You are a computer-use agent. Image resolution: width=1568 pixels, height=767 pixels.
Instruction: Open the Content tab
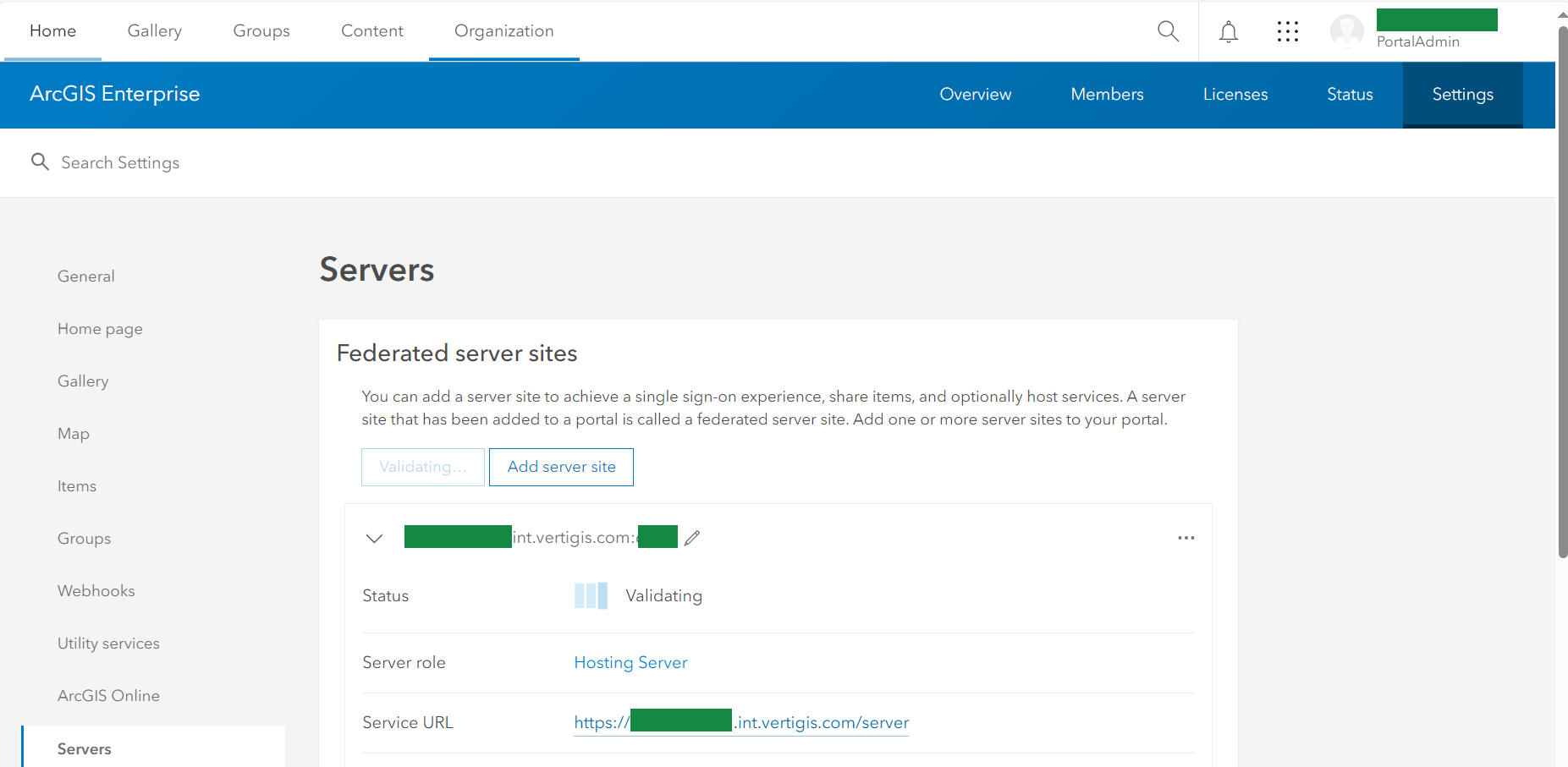(372, 30)
